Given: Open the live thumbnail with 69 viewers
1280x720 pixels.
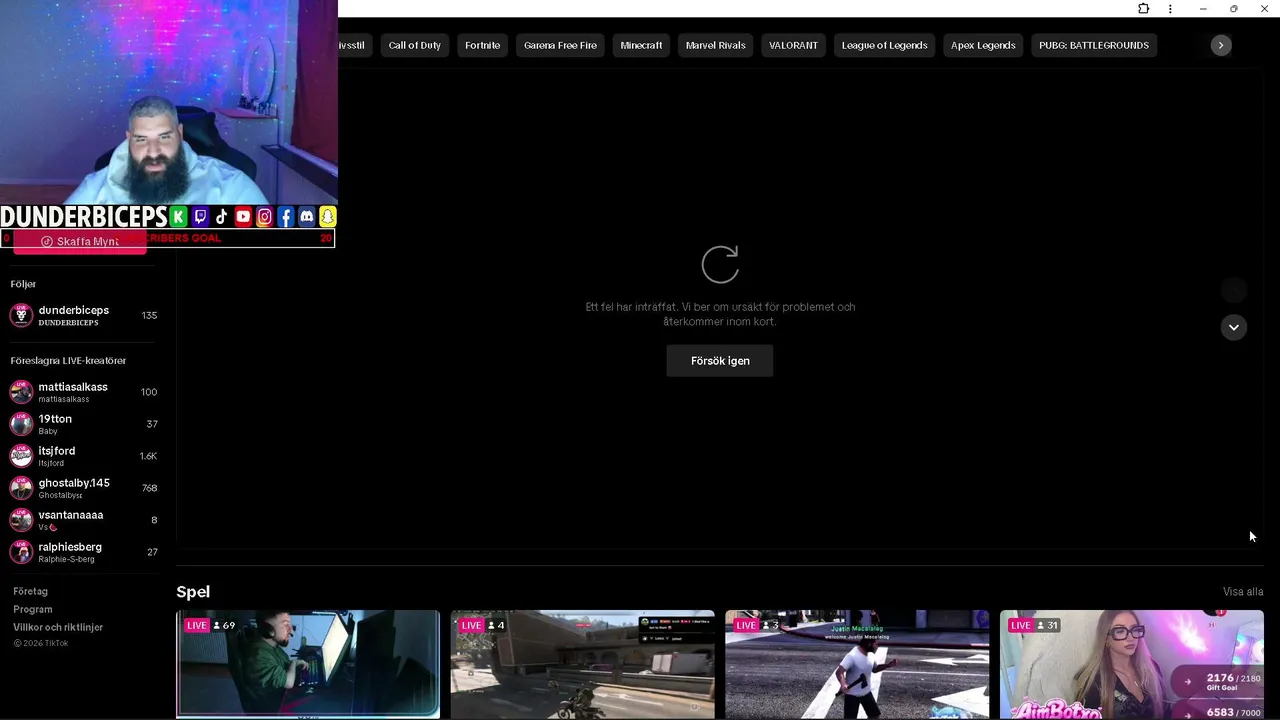Looking at the screenshot, I should pyautogui.click(x=308, y=664).
